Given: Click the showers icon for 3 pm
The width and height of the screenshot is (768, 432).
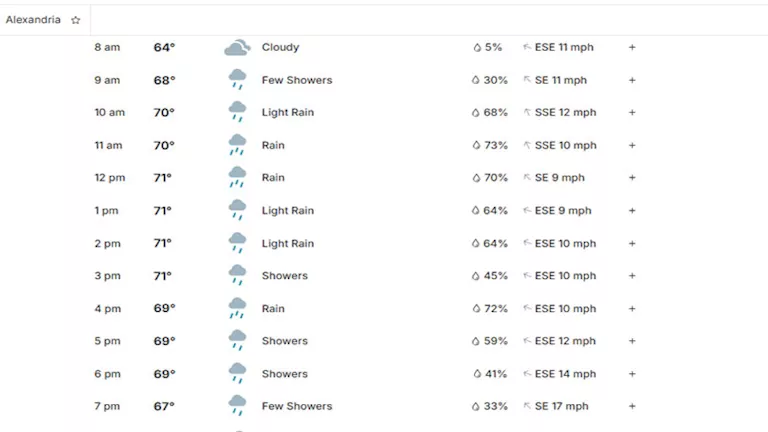Looking at the screenshot, I should [x=237, y=276].
